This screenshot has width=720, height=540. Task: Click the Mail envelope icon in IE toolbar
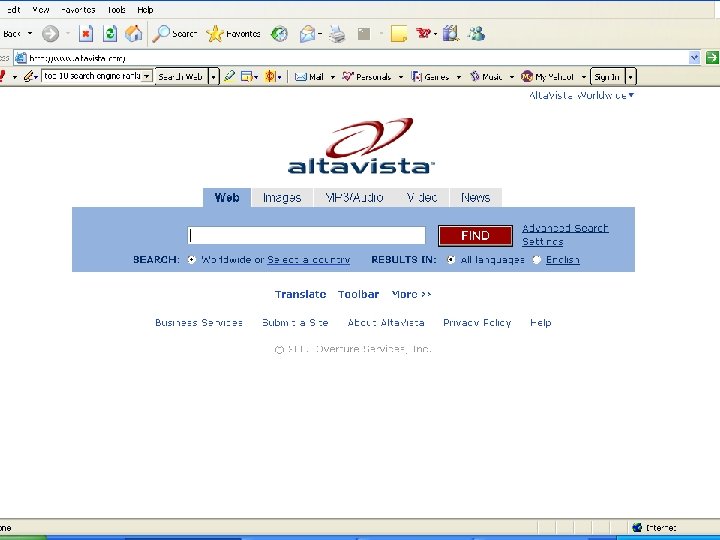coord(307,34)
